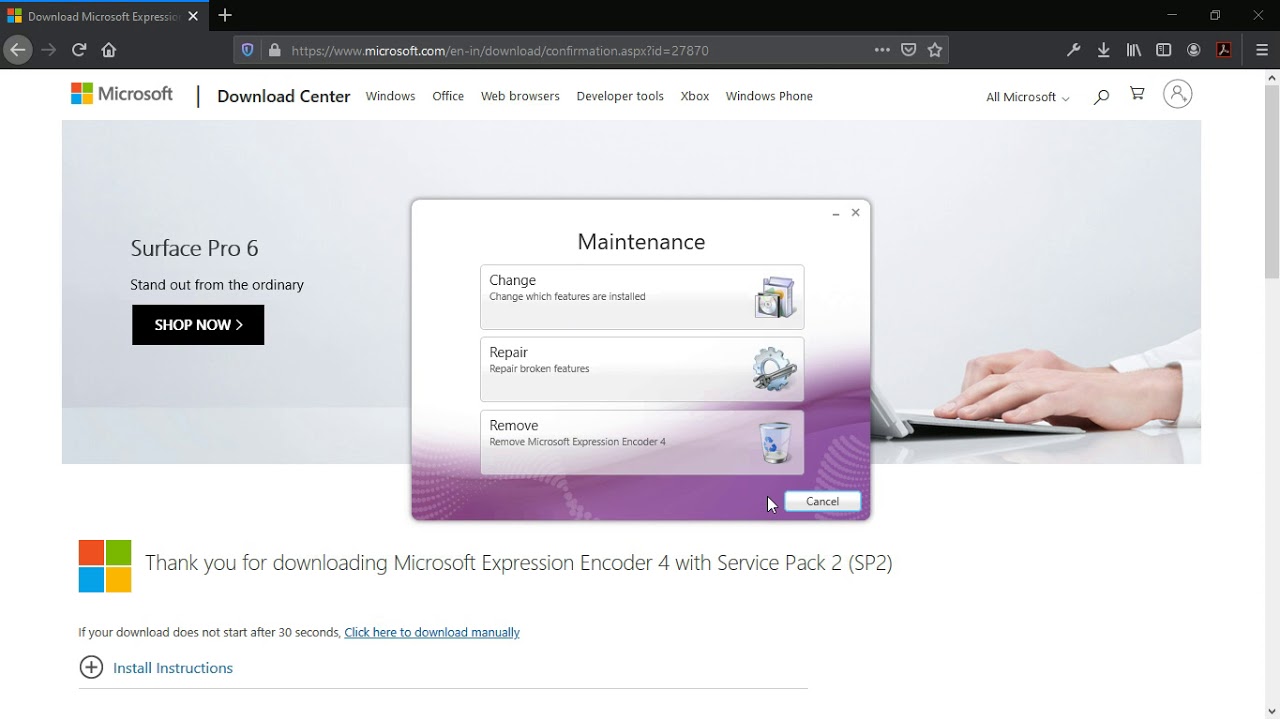The width and height of the screenshot is (1280, 720).
Task: Save page to Pocket
Action: [908, 50]
